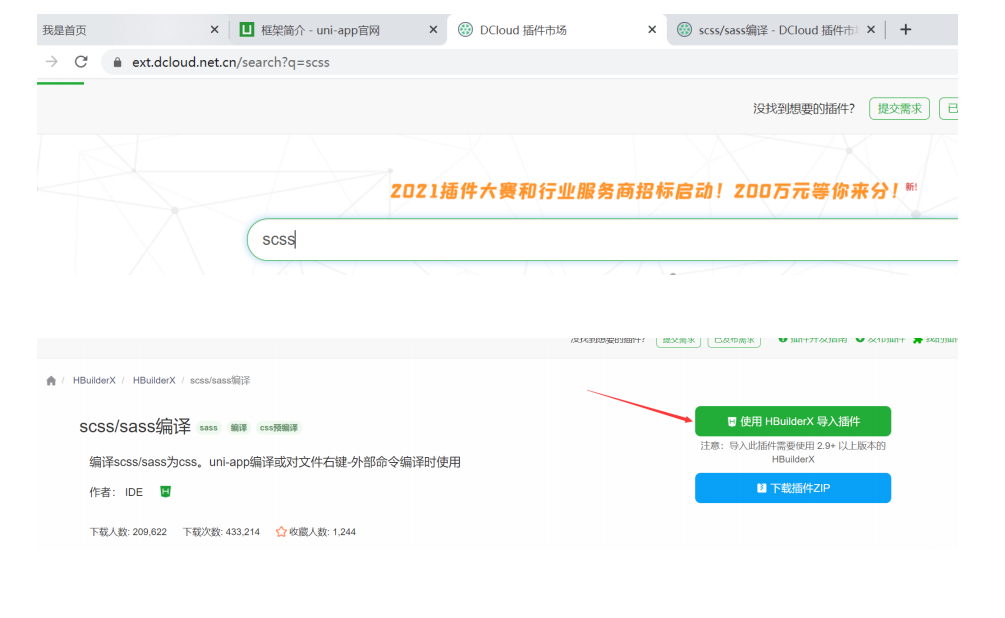Click the 下载人数: 209,622 text

coord(128,532)
